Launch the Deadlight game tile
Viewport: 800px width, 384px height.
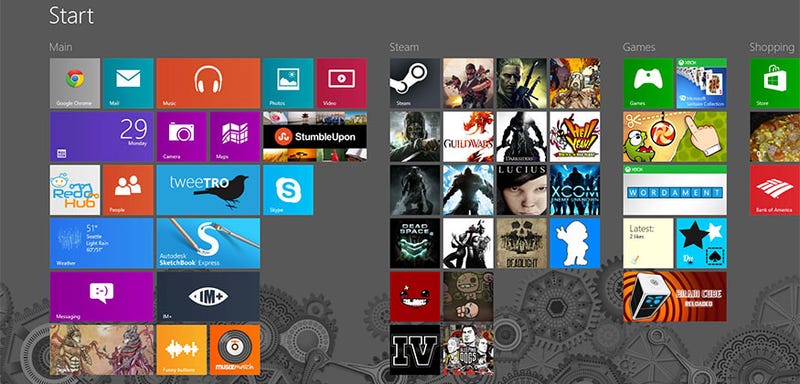tap(521, 243)
